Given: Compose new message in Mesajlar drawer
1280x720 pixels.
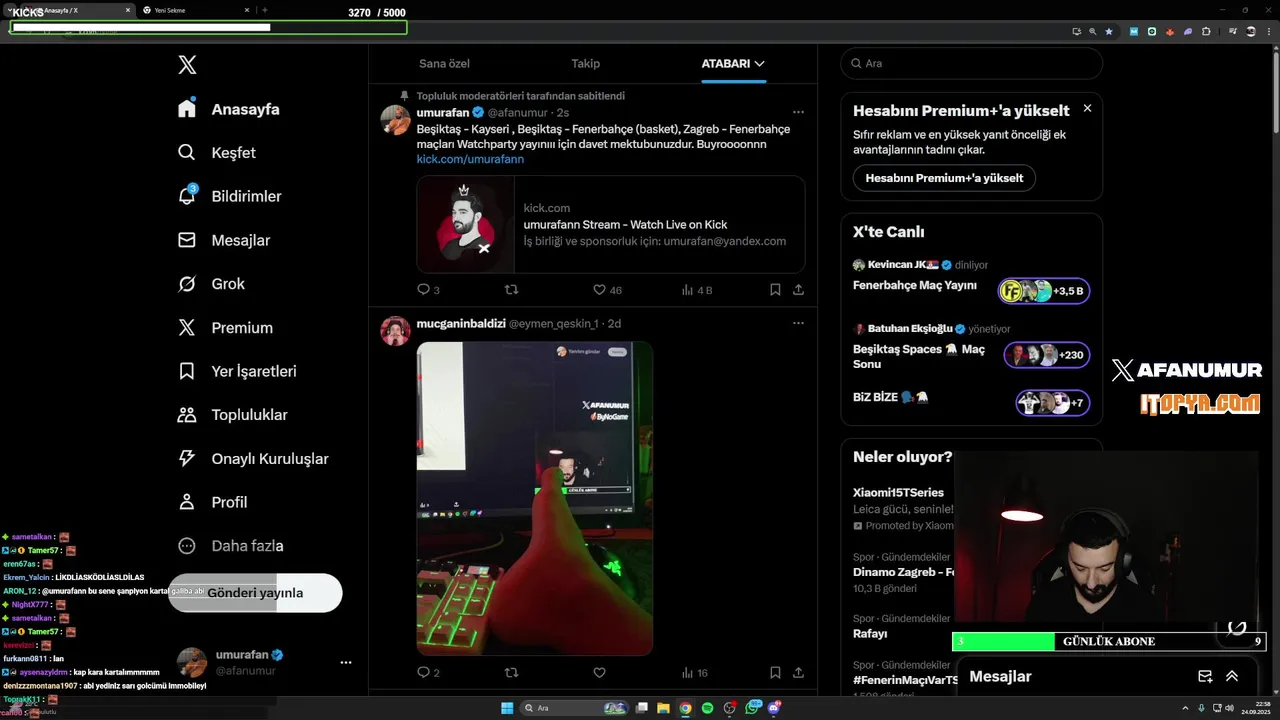Looking at the screenshot, I should coord(1205,676).
